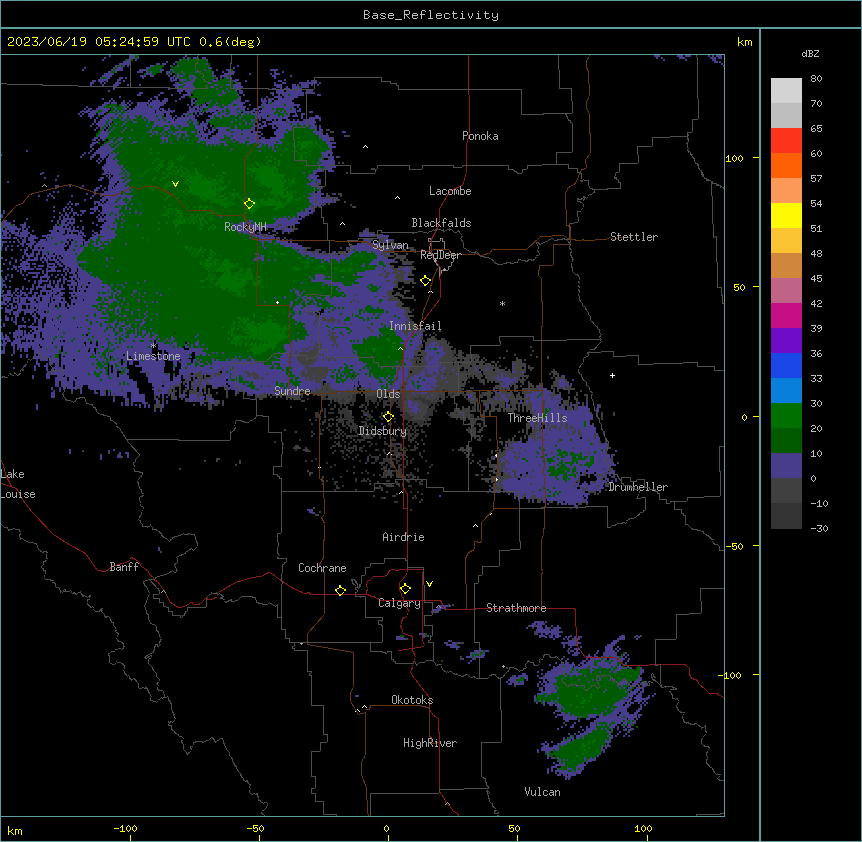Click the 57 value in the dBZ legend

[816, 179]
